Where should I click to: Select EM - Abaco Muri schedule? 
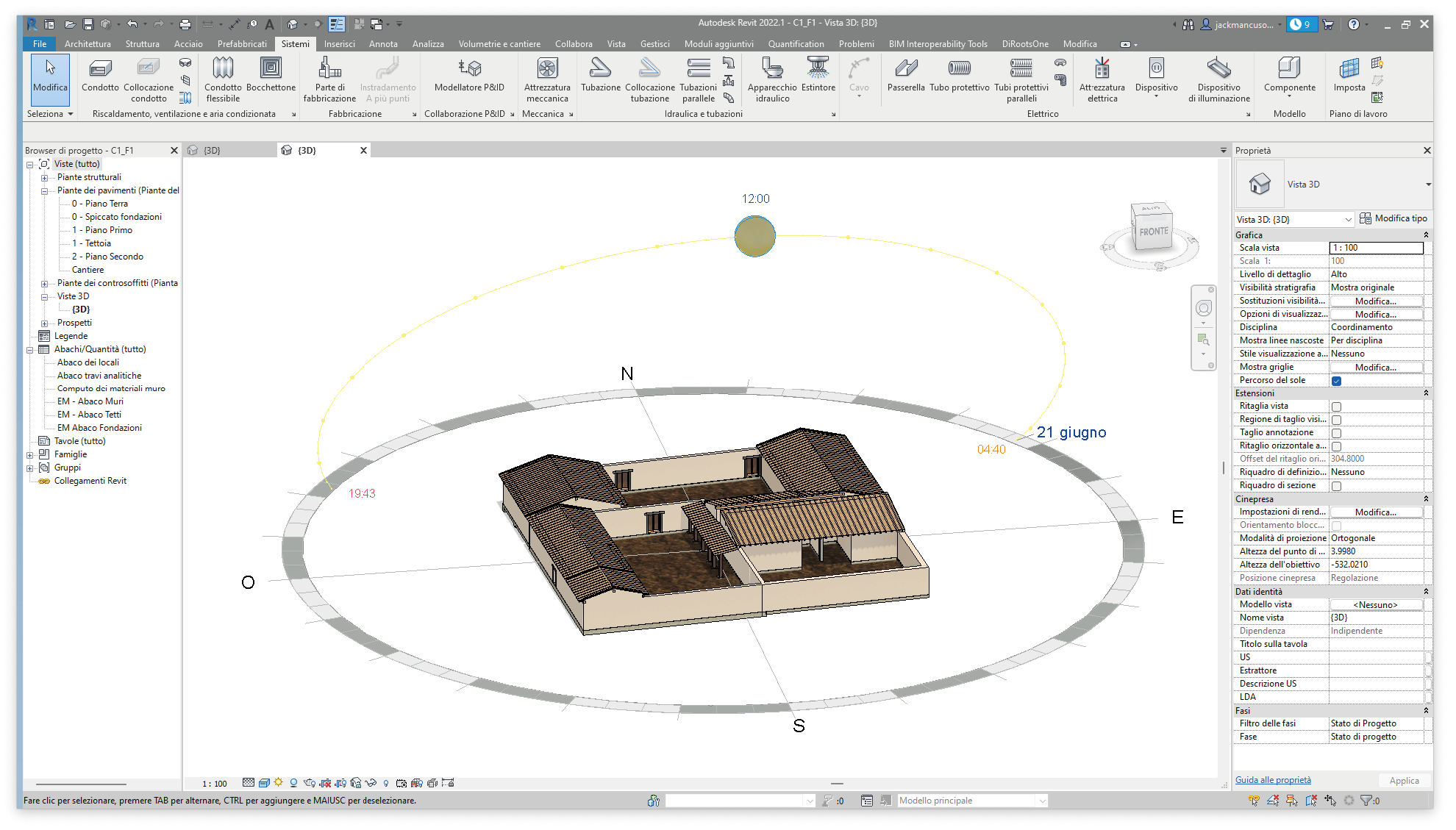coord(90,401)
